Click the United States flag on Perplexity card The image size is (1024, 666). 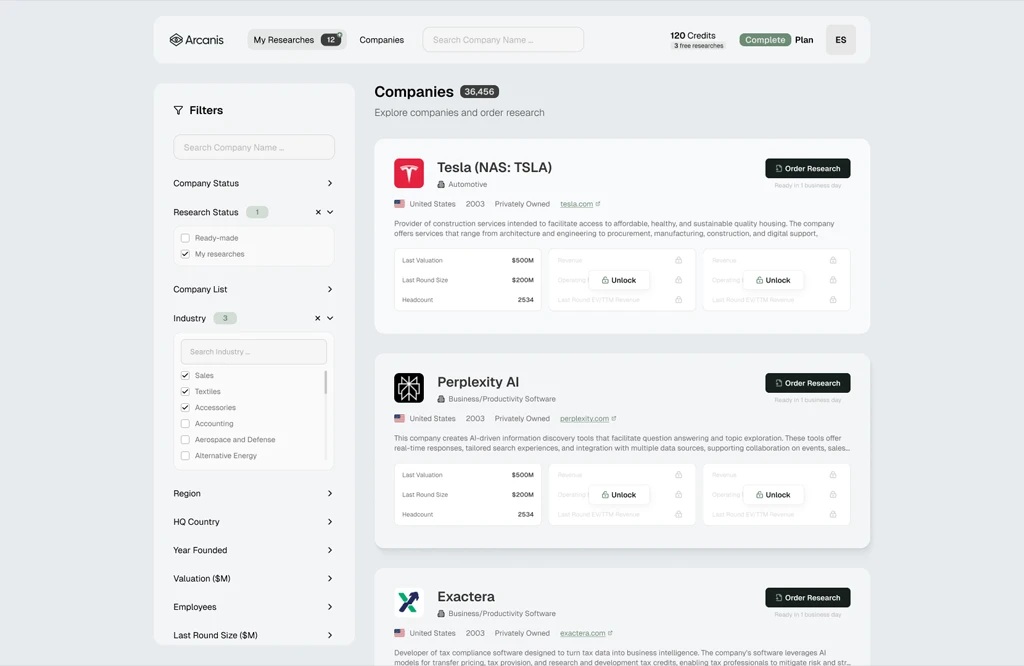tap(399, 419)
